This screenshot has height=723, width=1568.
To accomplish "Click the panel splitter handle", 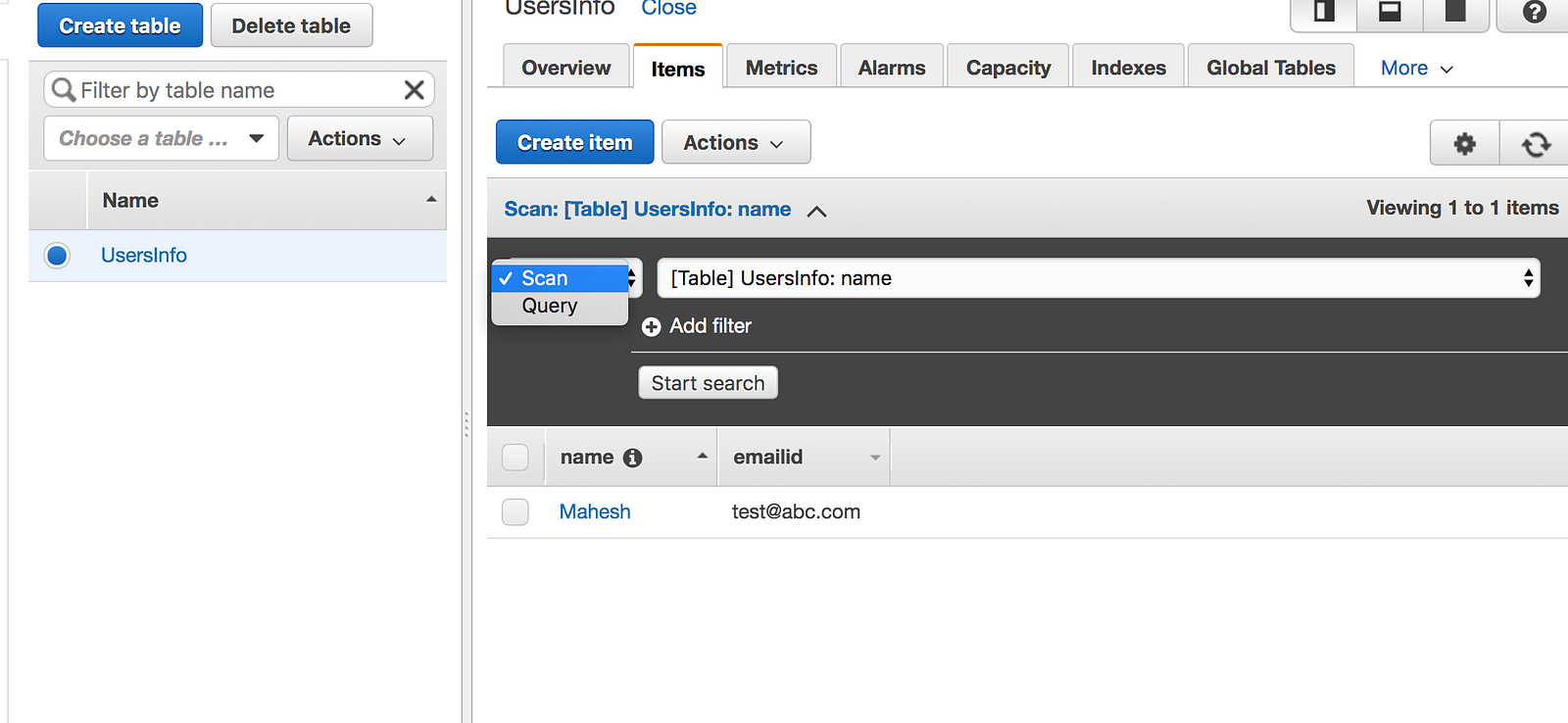I will [x=466, y=423].
